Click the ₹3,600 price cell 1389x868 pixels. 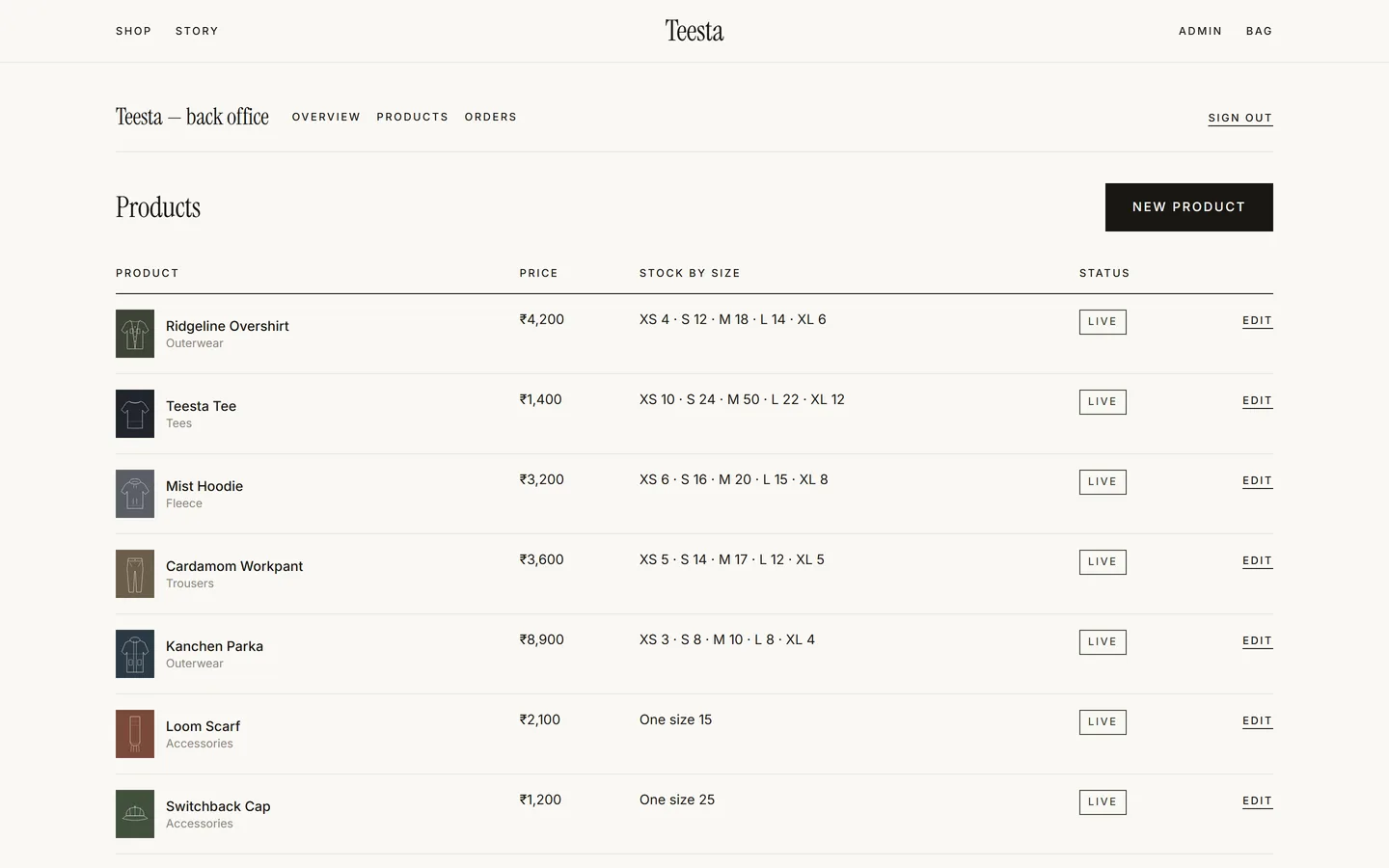point(542,559)
